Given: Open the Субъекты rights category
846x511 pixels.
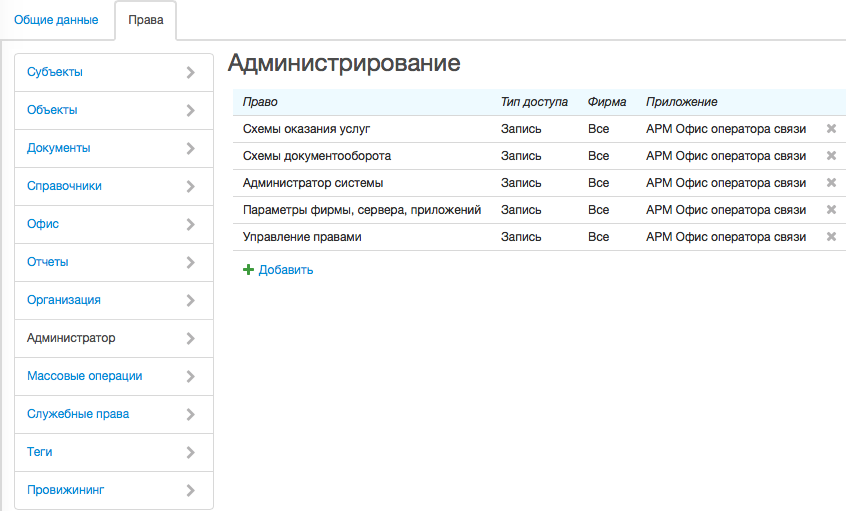Looking at the screenshot, I should pyautogui.click(x=114, y=72).
